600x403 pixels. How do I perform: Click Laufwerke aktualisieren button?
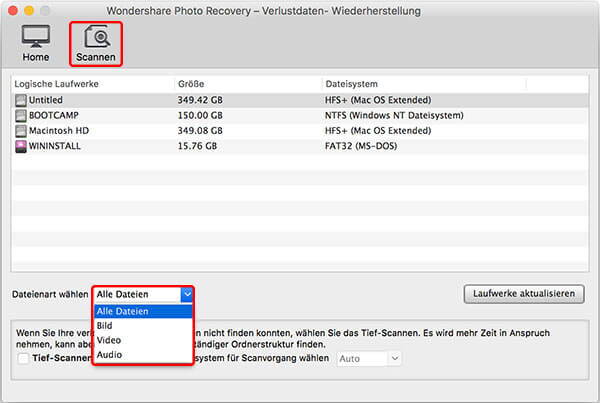point(524,294)
